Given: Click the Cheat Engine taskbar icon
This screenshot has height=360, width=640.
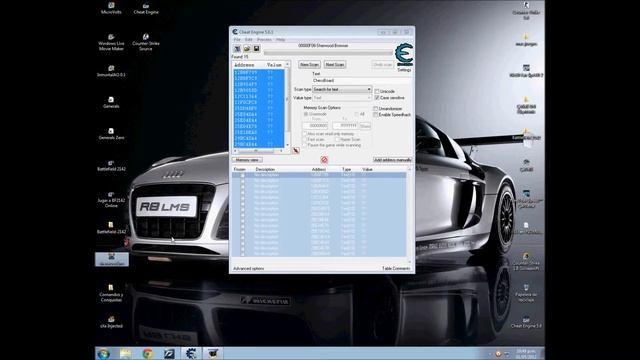Looking at the screenshot, I should pyautogui.click(x=191, y=353).
